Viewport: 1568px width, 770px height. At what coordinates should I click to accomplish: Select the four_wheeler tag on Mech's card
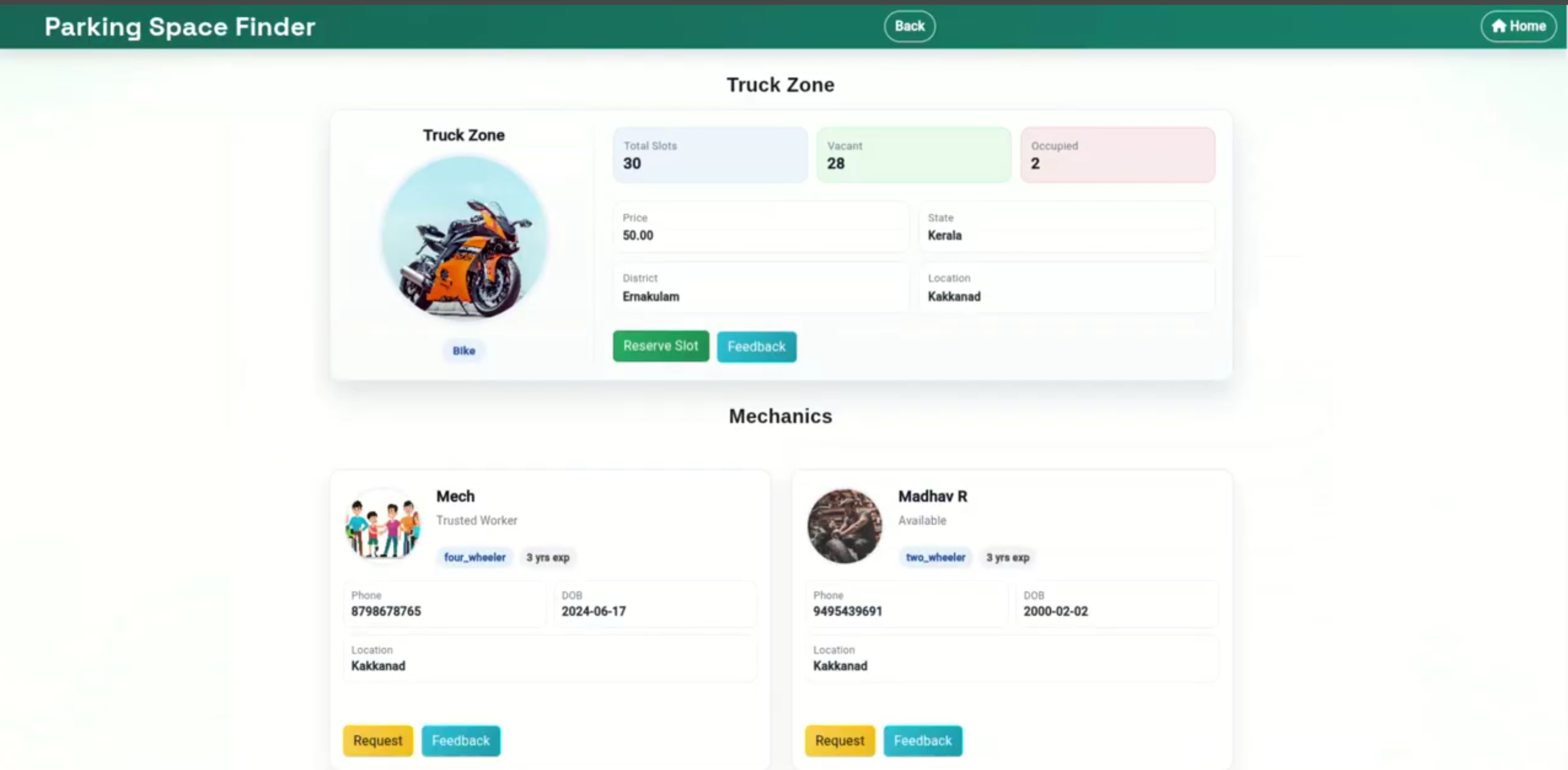tap(475, 557)
